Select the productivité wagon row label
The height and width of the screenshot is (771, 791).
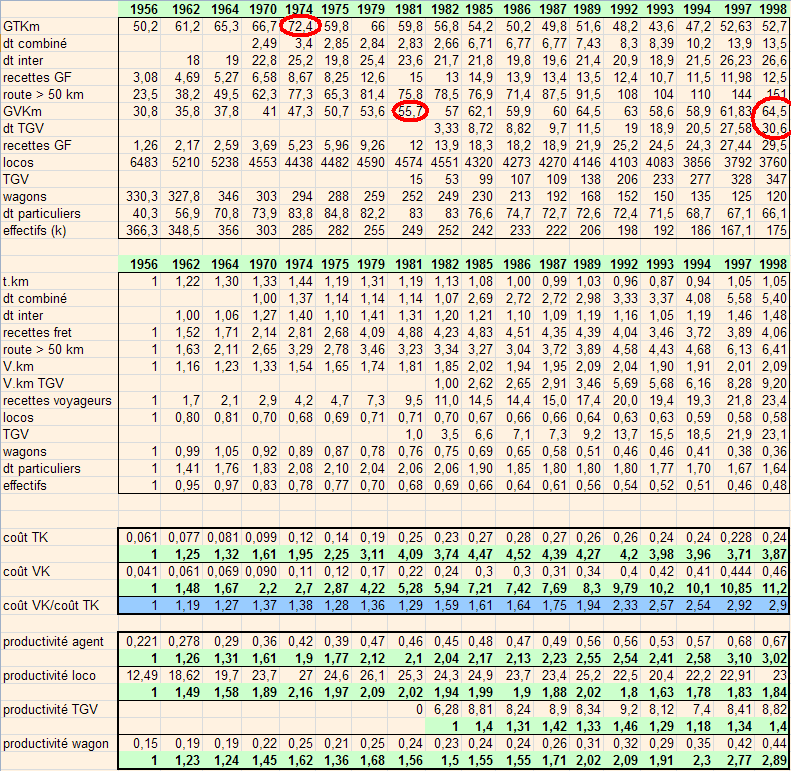click(55, 744)
